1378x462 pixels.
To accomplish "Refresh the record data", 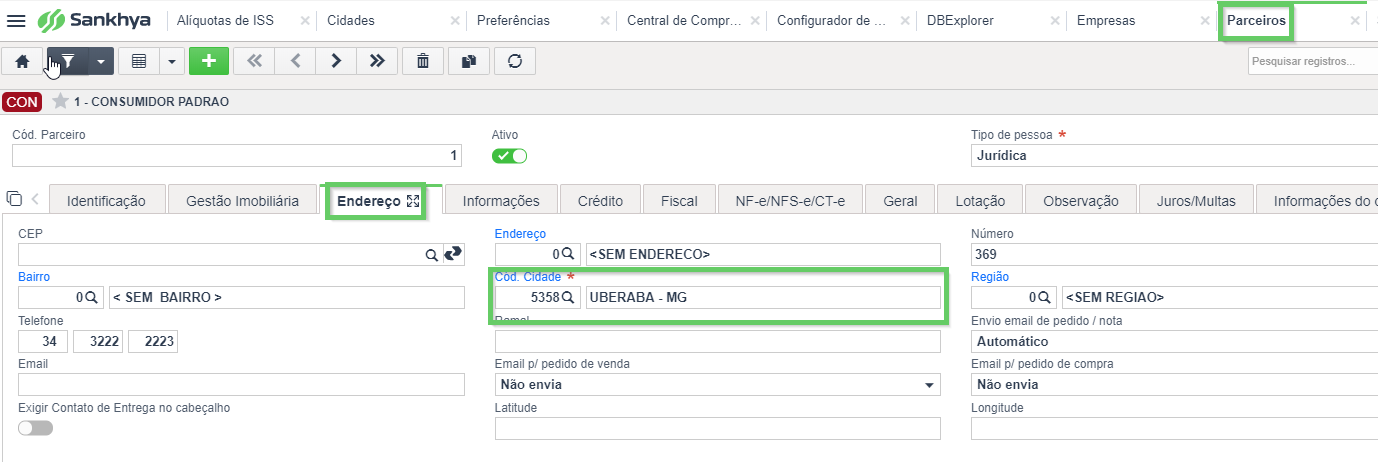I will (515, 61).
